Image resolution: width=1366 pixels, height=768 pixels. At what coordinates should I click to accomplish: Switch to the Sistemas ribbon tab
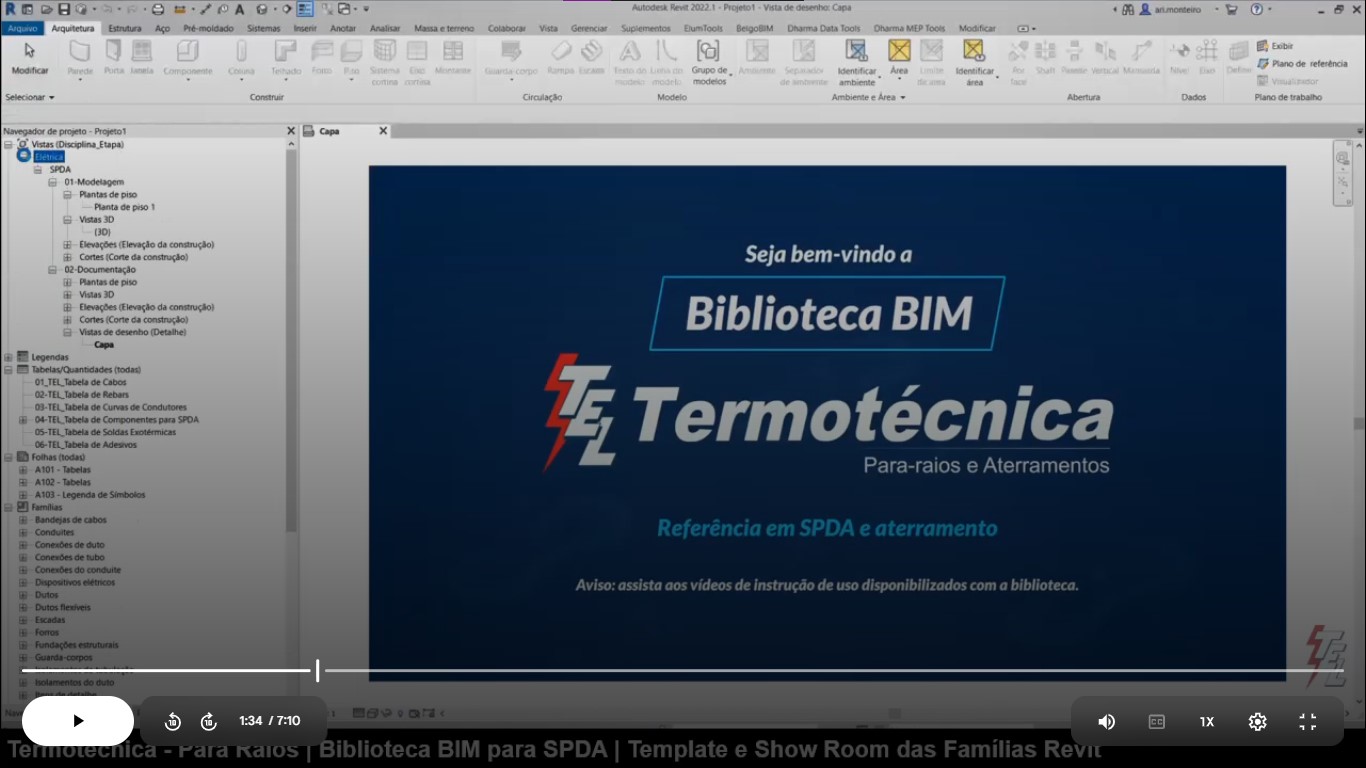tap(264, 28)
